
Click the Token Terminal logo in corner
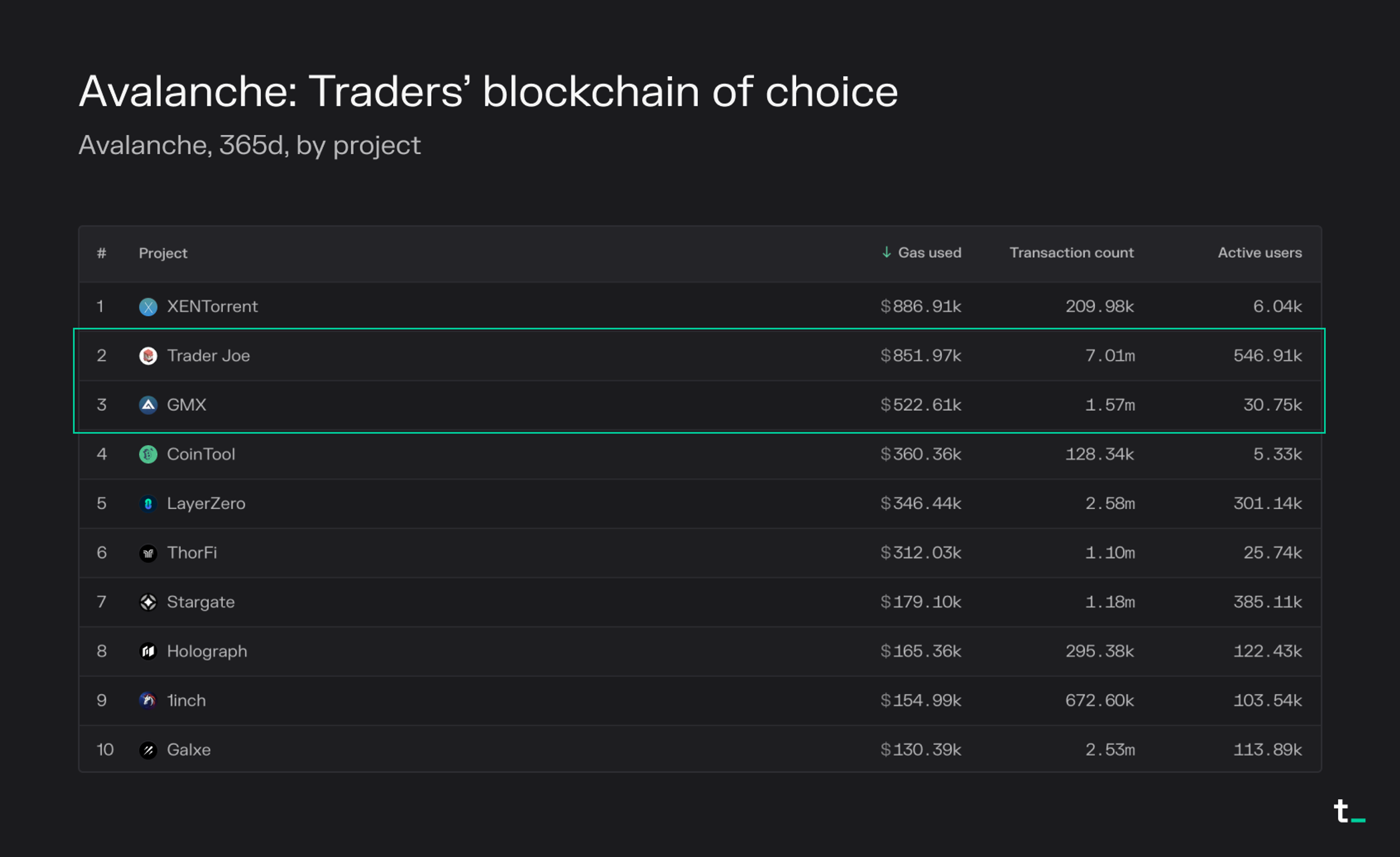[1348, 811]
